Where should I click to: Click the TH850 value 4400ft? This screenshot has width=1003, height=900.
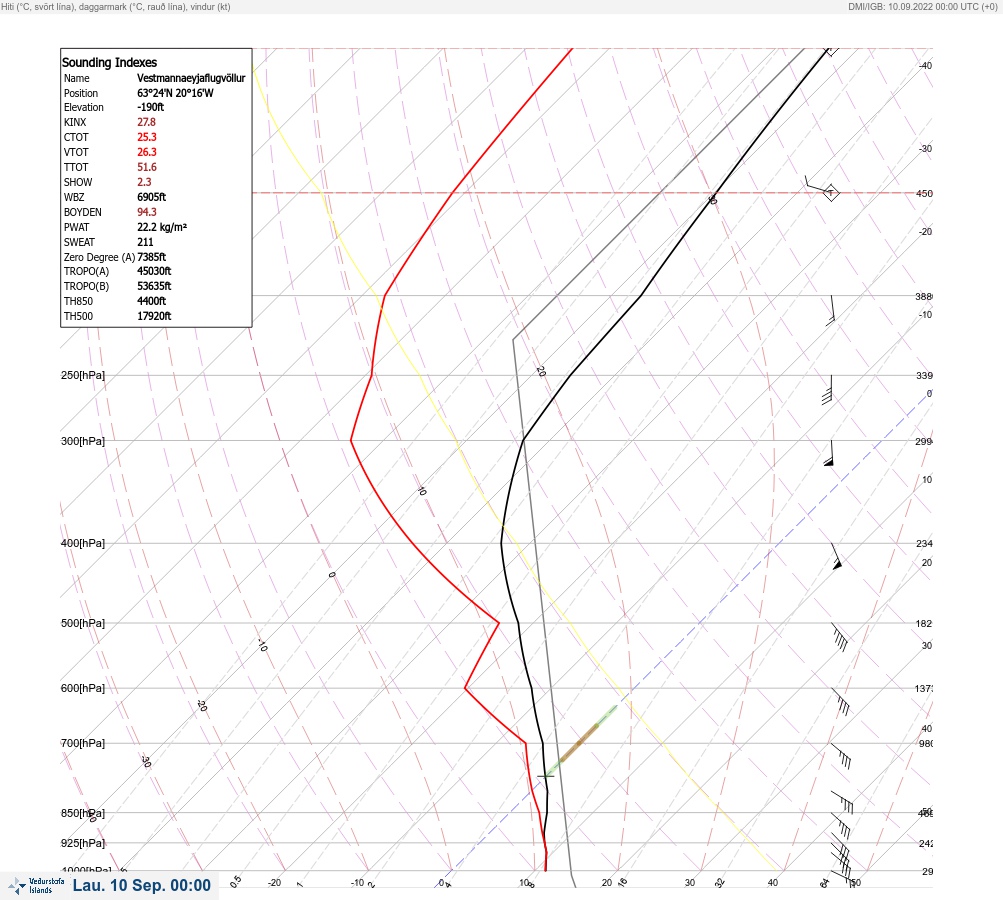click(152, 301)
